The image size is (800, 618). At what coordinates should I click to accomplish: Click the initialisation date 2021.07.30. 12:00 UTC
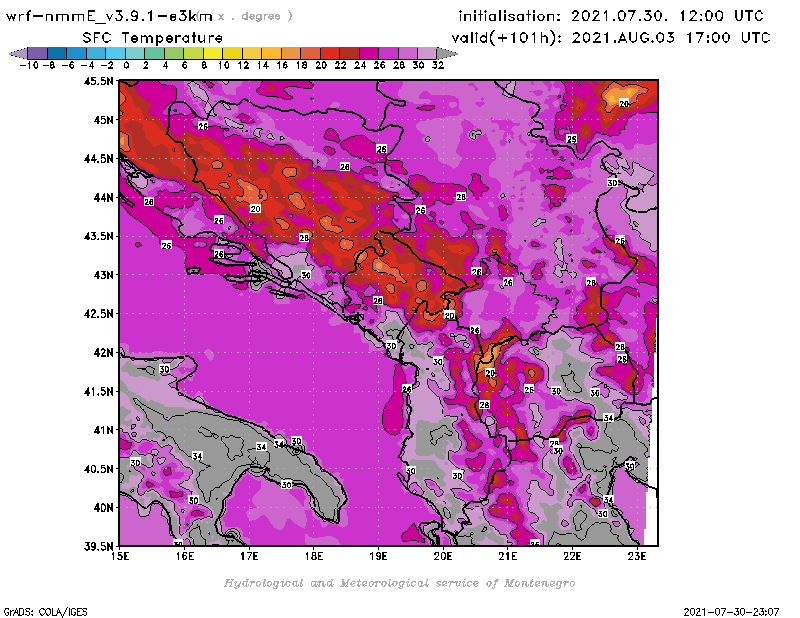pyautogui.click(x=667, y=16)
